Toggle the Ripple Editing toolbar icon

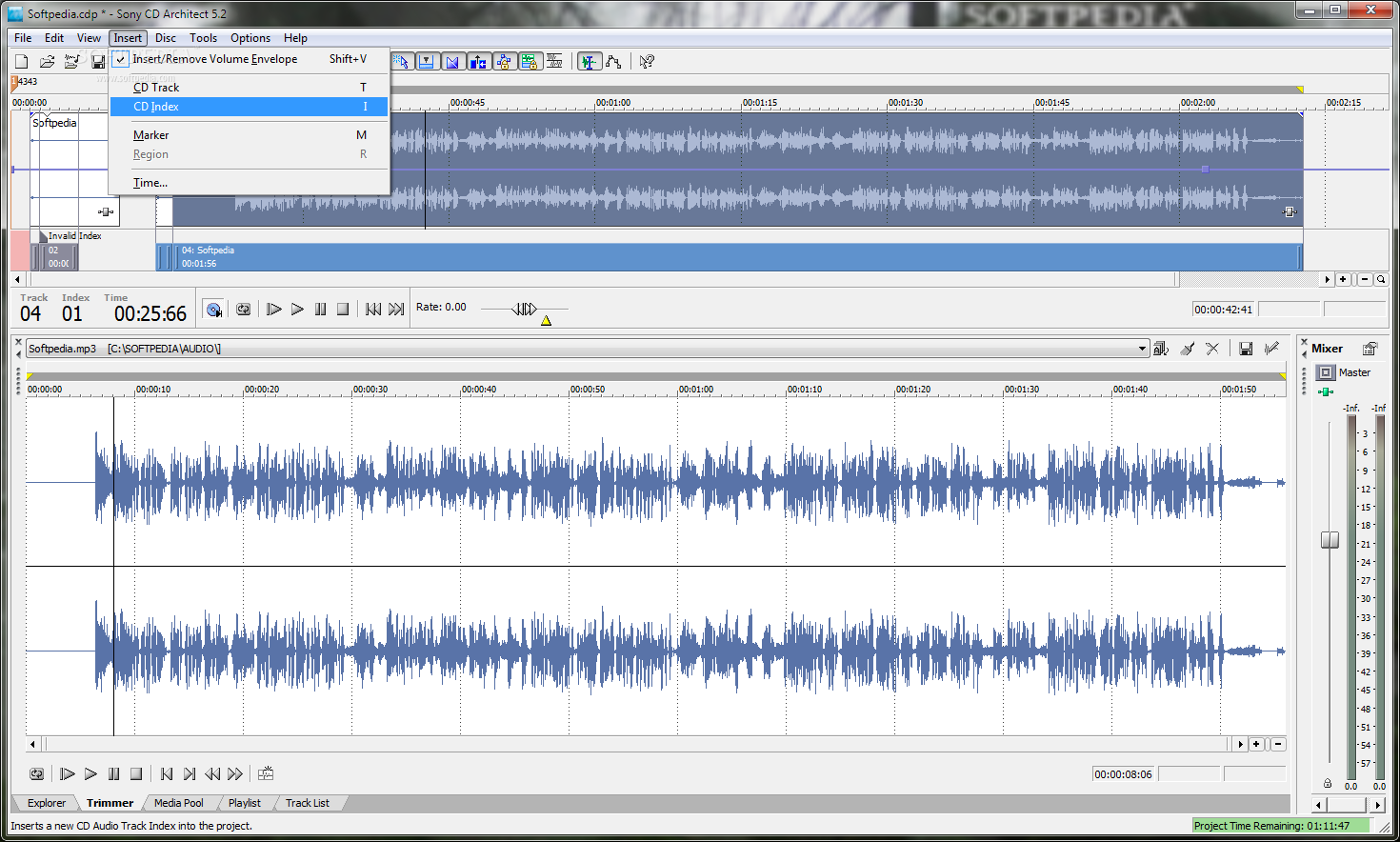(478, 62)
